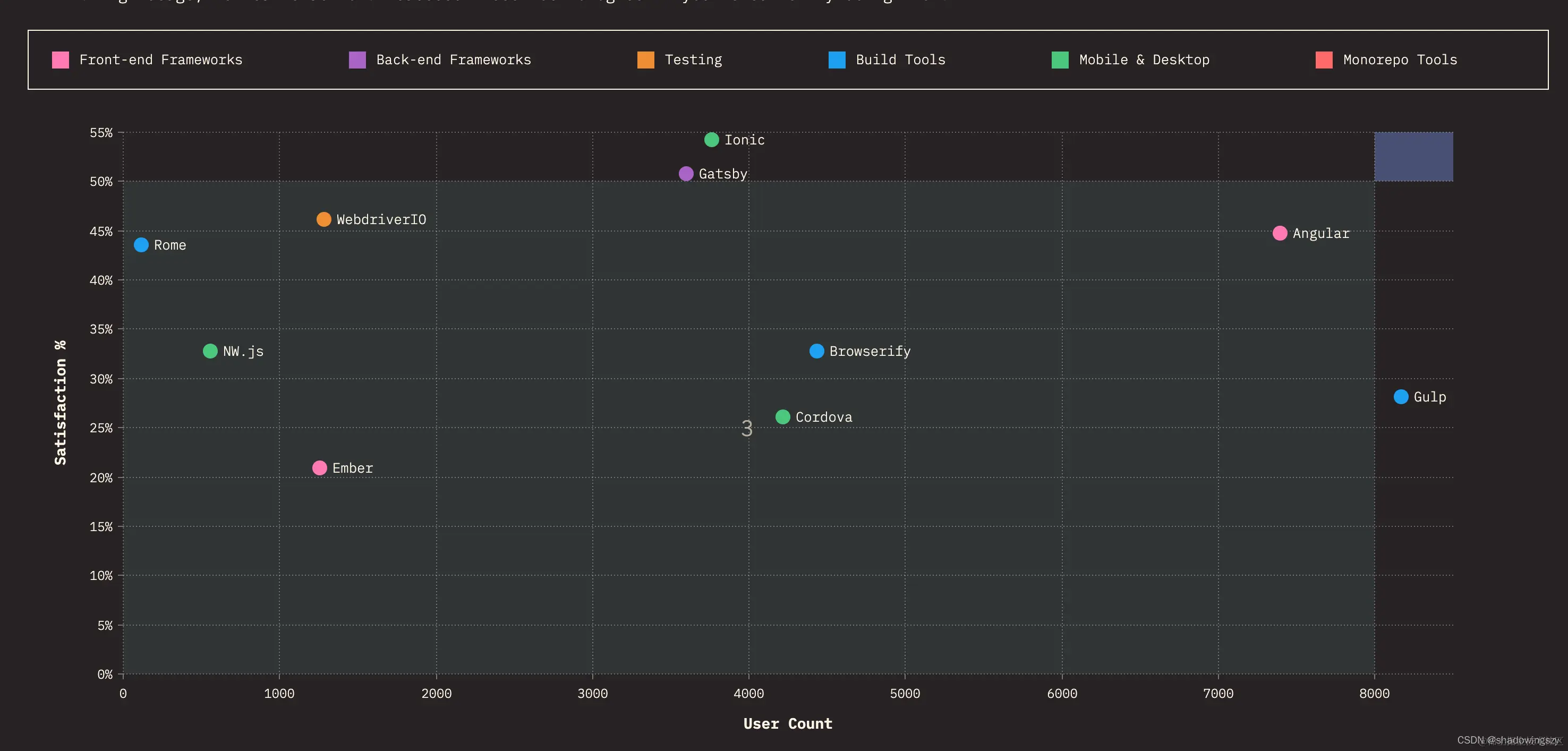Click the highlighted top-right quadrant rectangle
This screenshot has height=751, width=1568.
1413,157
